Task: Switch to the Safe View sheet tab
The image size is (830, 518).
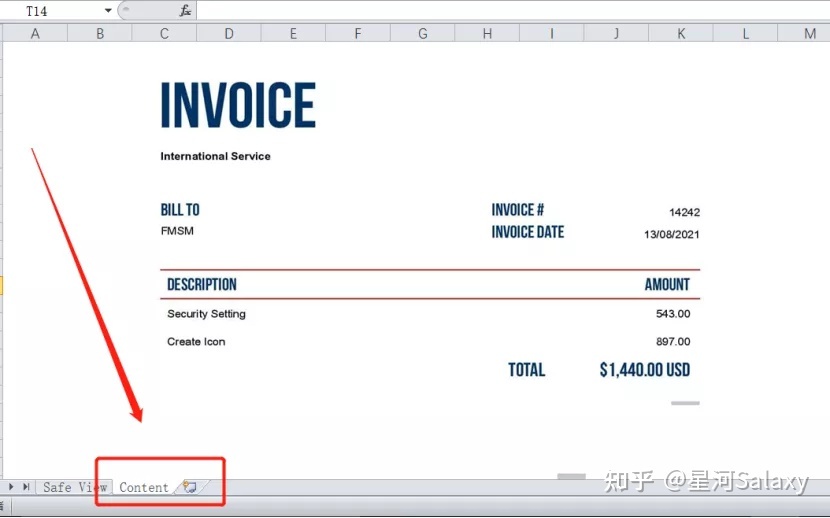Action: pos(74,487)
